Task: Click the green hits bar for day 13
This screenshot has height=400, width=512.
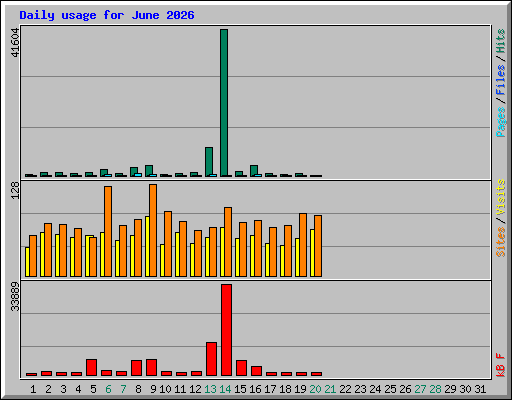Action: [209, 162]
